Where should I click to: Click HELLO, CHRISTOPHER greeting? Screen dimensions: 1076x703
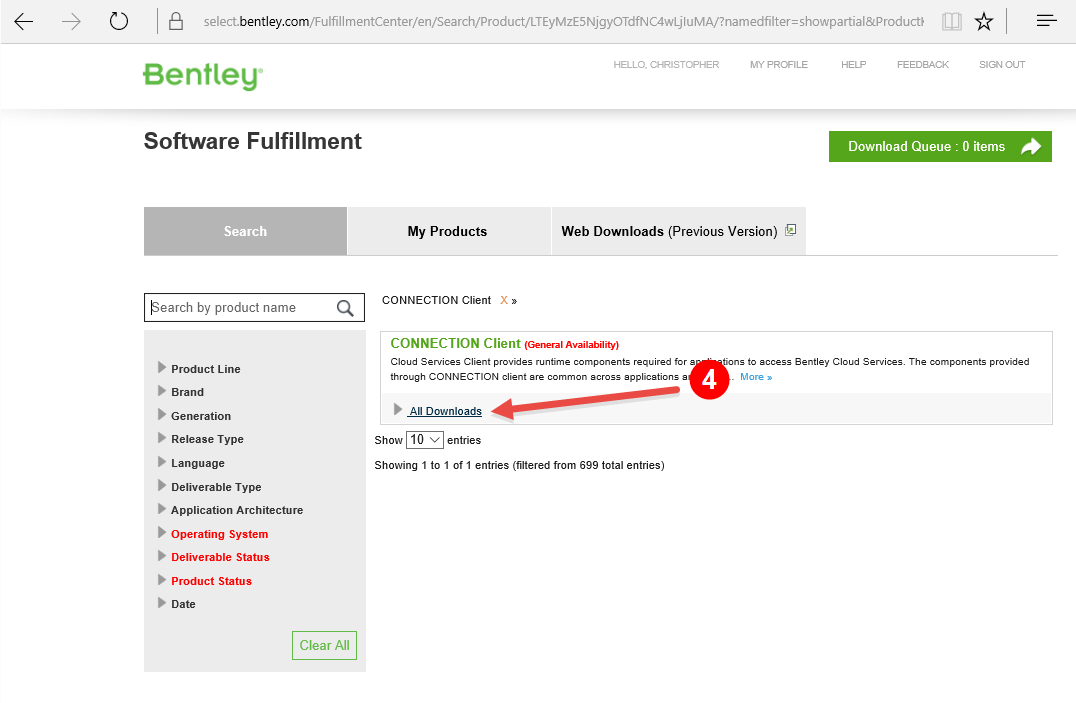666,65
